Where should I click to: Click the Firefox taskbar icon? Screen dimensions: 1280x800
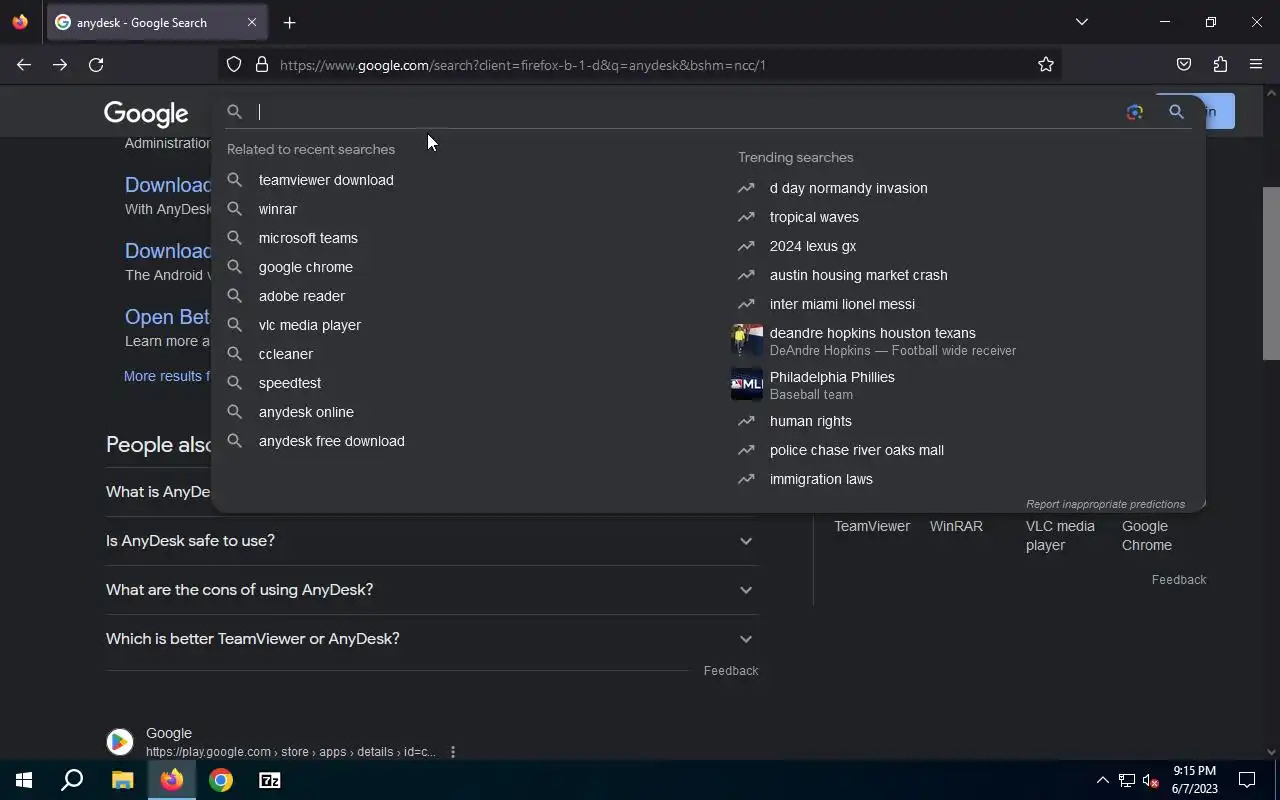coord(172,780)
